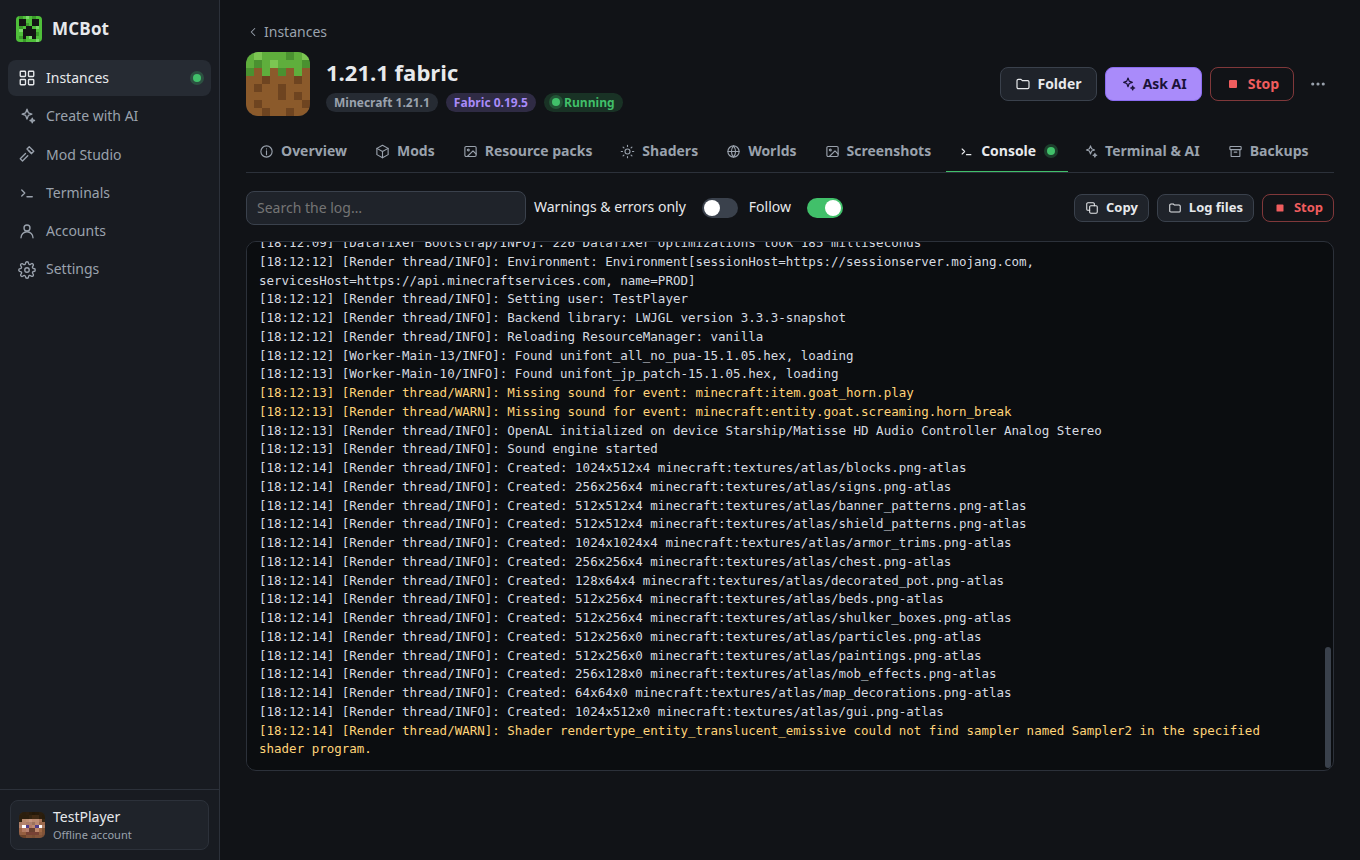
Task: Click the three-dot more options icon
Action: point(1318,84)
